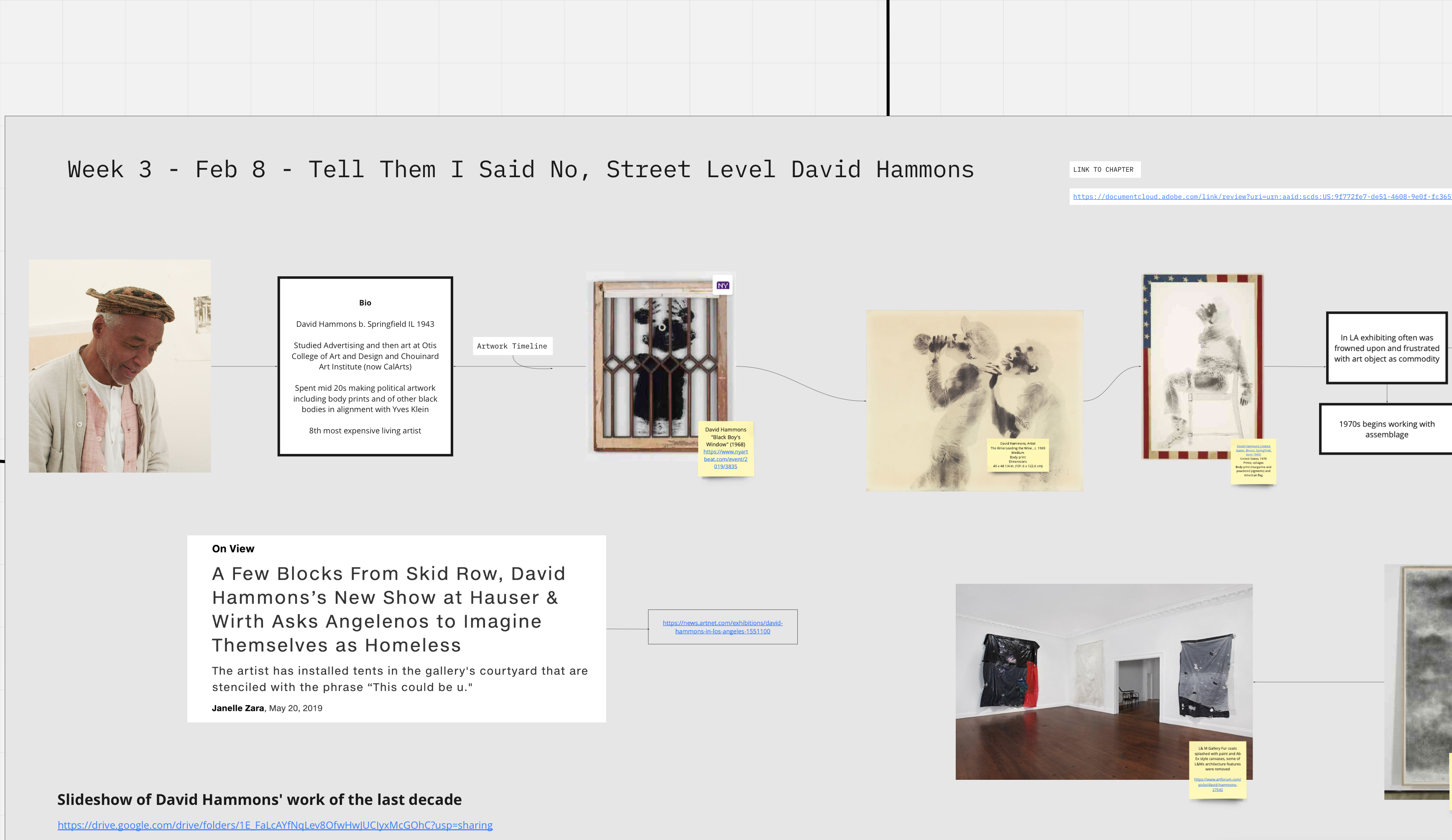Select the portrait photo of David Hammons

120,366
